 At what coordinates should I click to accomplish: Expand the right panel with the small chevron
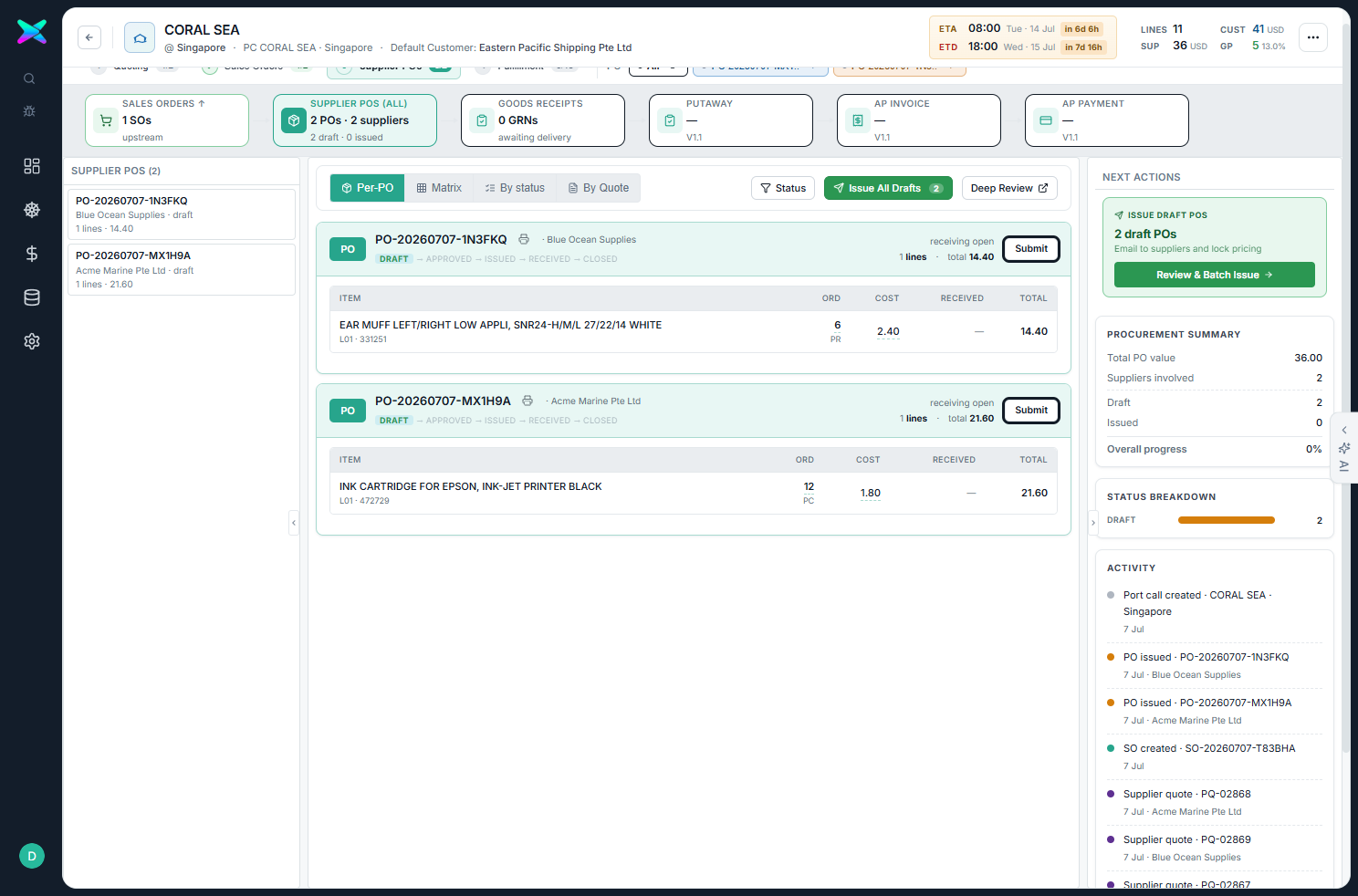[x=1093, y=523]
